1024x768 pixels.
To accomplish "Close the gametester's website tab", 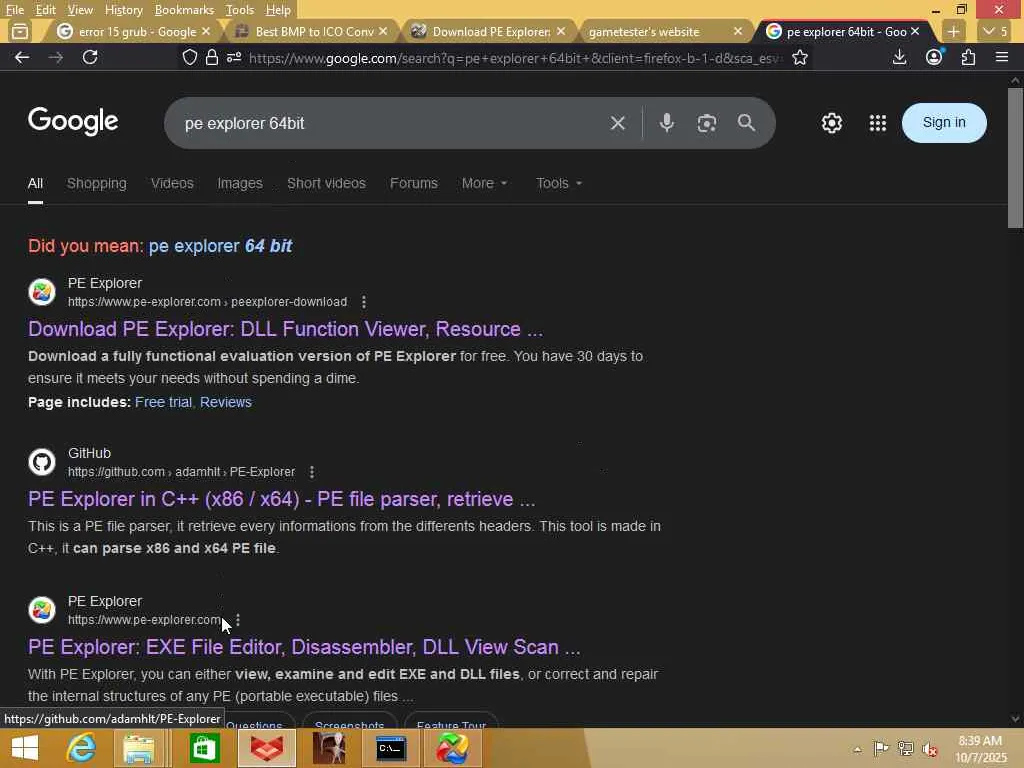I will click(737, 31).
